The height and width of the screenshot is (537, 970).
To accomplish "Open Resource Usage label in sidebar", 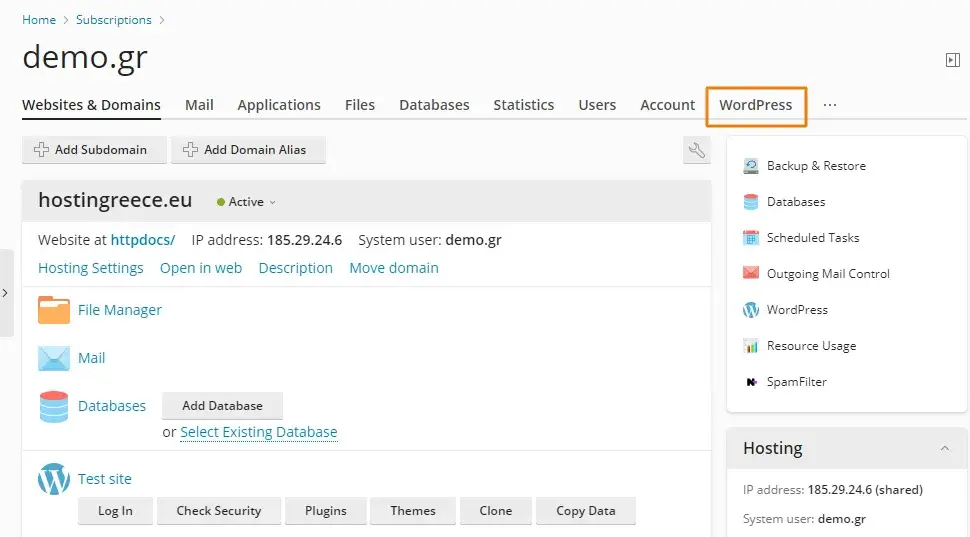I will 812,346.
